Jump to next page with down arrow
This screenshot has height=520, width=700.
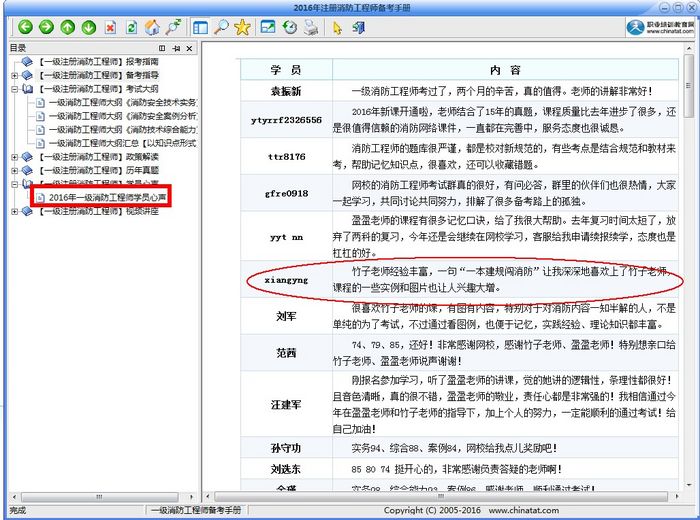coord(89,27)
